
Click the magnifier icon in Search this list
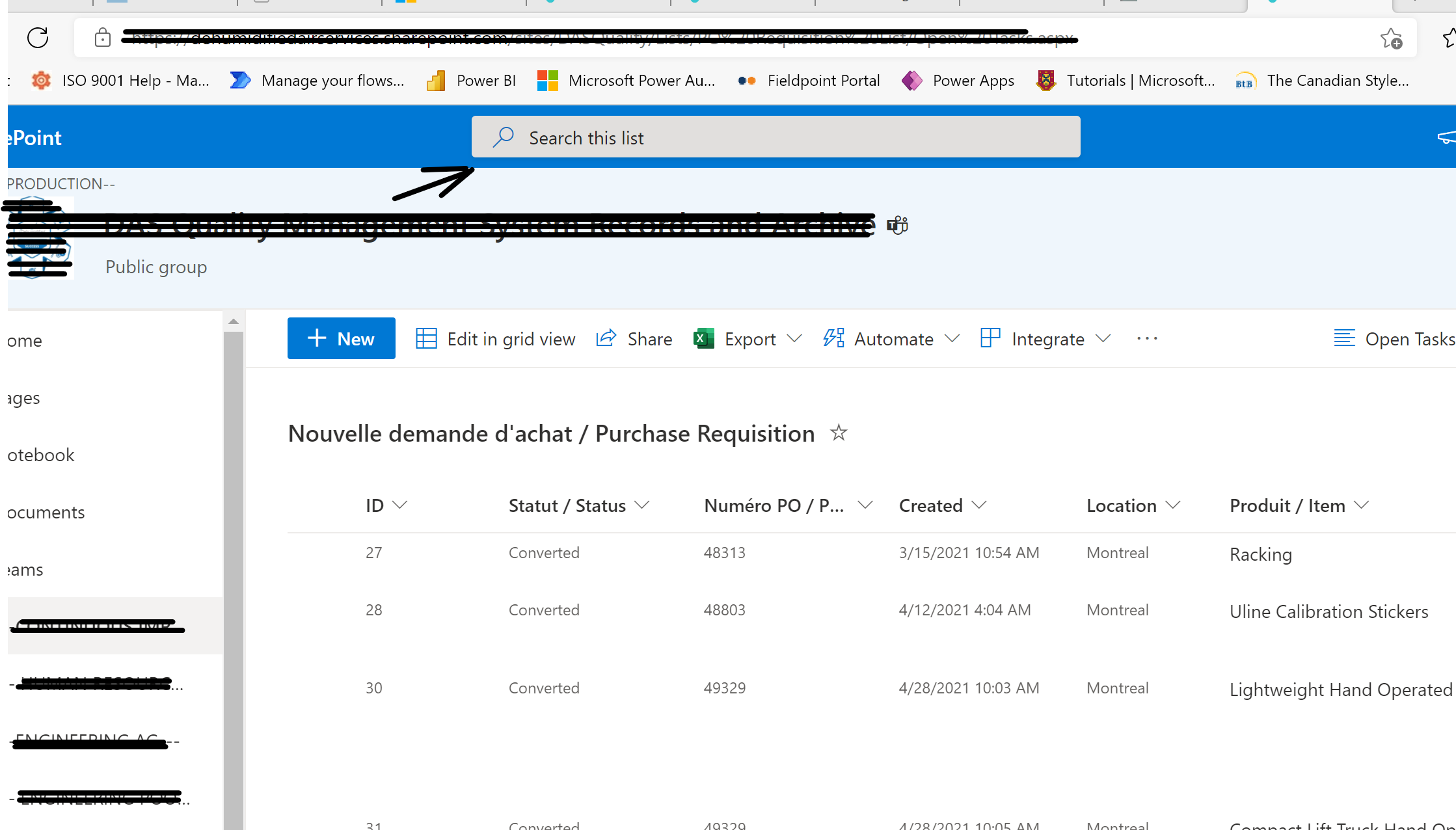tap(503, 137)
